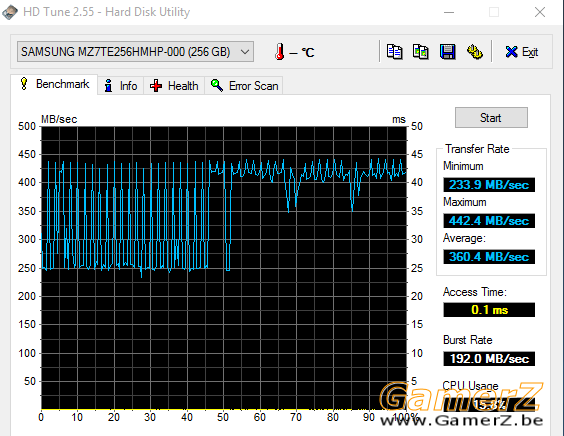Close the HD Tune window

540,12
